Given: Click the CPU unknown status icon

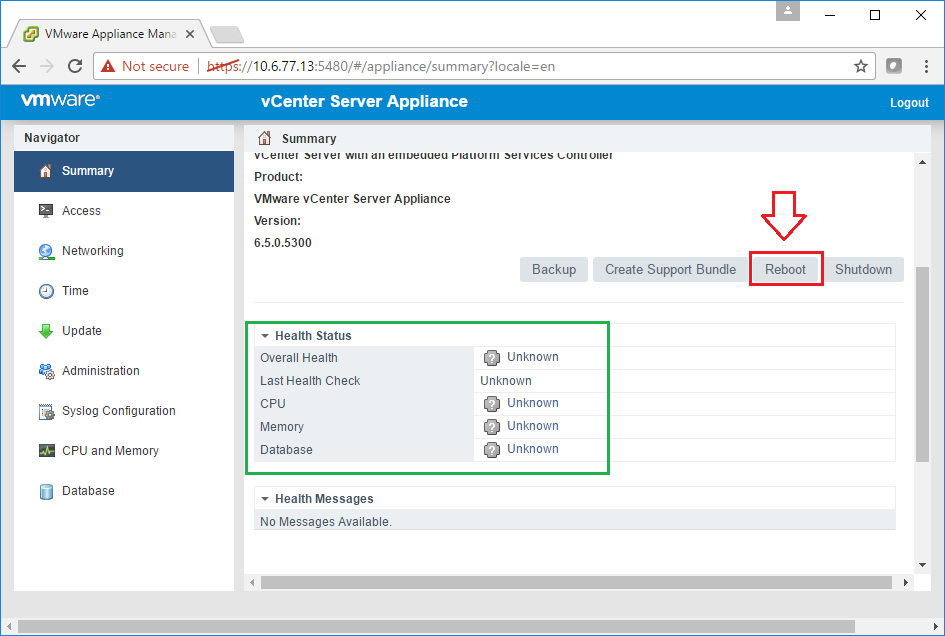Looking at the screenshot, I should coord(492,404).
